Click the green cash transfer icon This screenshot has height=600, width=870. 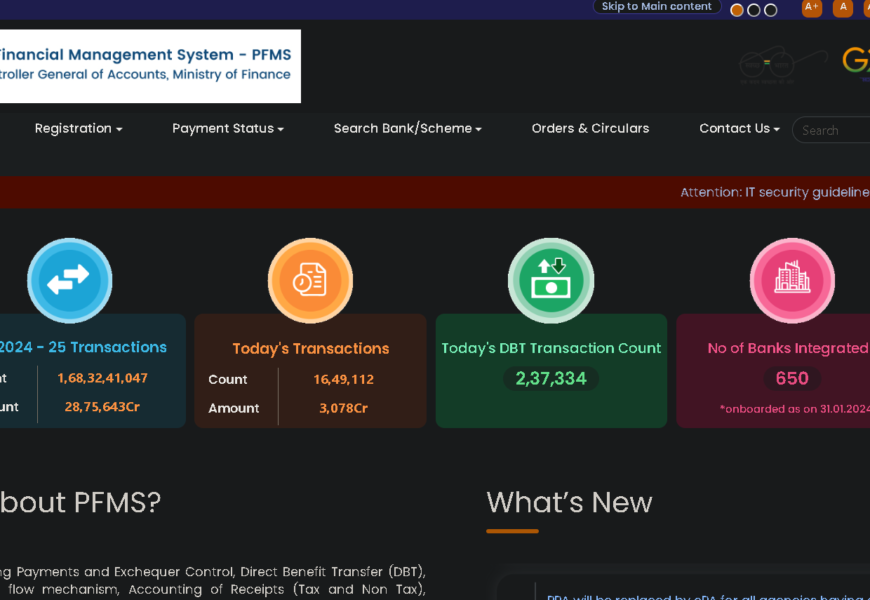pyautogui.click(x=551, y=281)
